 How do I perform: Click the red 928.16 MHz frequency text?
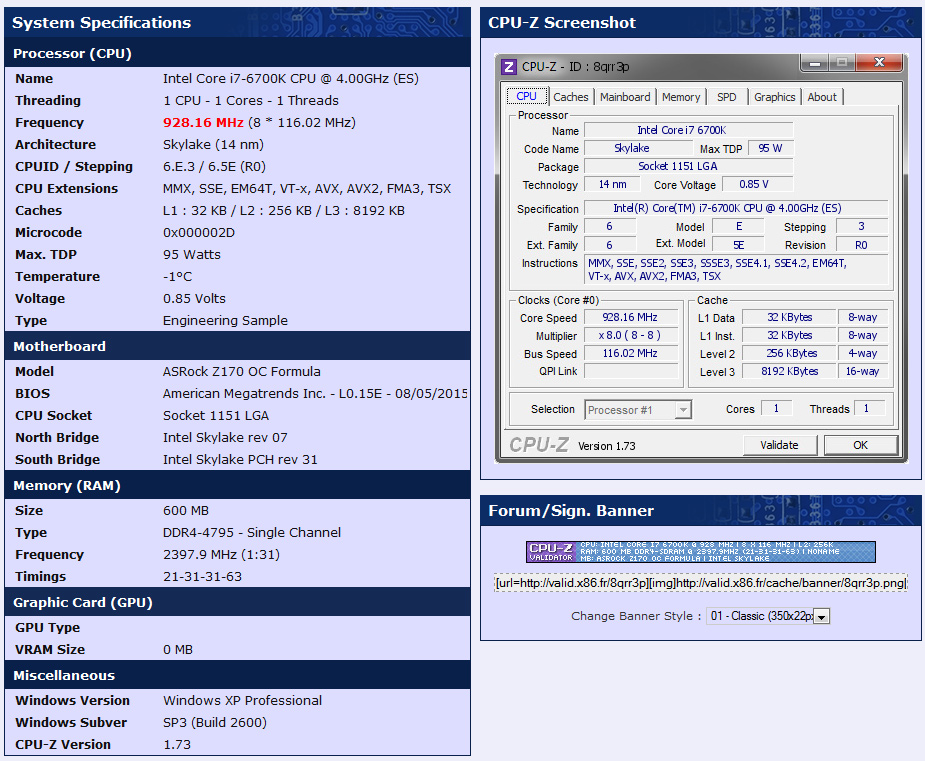click(203, 123)
